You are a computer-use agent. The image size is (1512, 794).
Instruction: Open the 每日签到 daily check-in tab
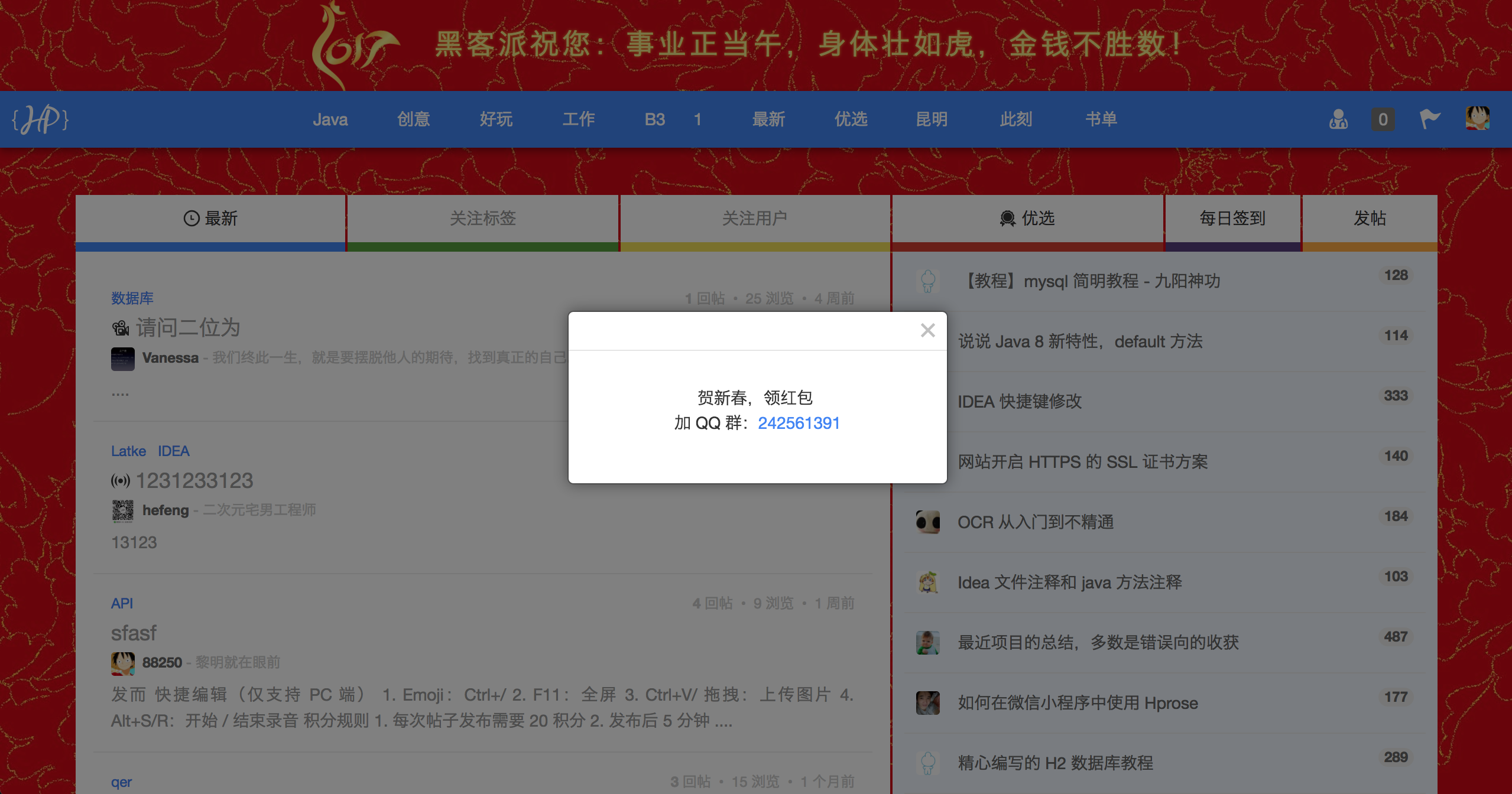(x=1232, y=219)
